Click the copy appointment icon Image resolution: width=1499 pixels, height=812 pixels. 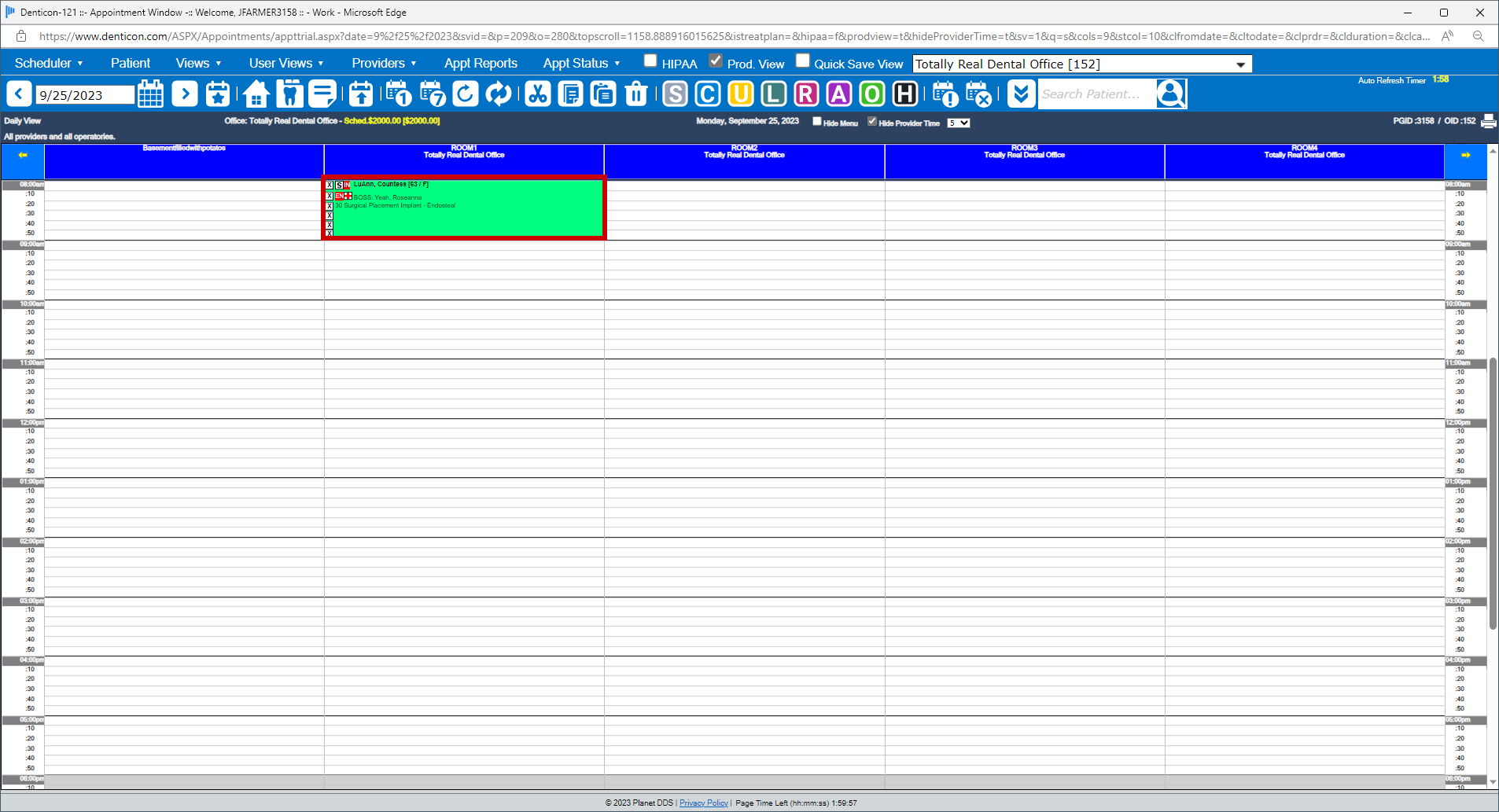[570, 94]
